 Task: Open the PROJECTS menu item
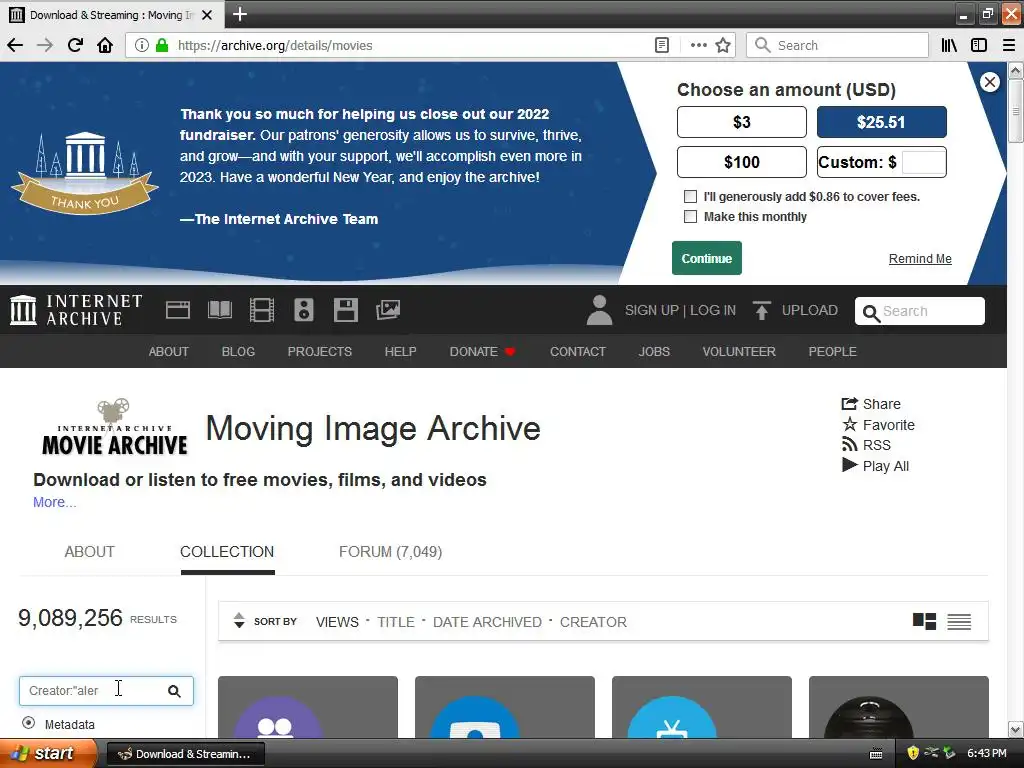320,351
